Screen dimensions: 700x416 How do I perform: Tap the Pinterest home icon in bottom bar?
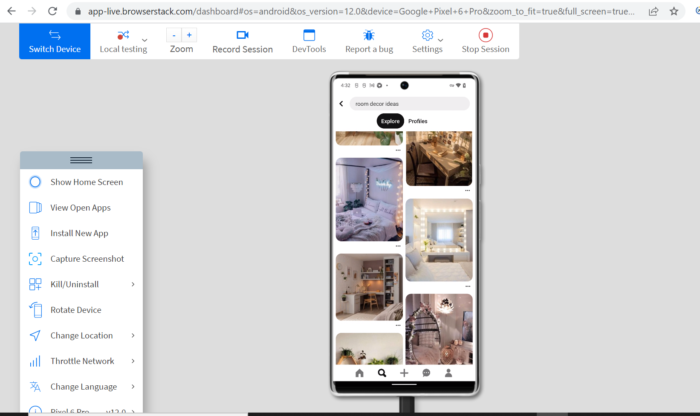coord(359,372)
